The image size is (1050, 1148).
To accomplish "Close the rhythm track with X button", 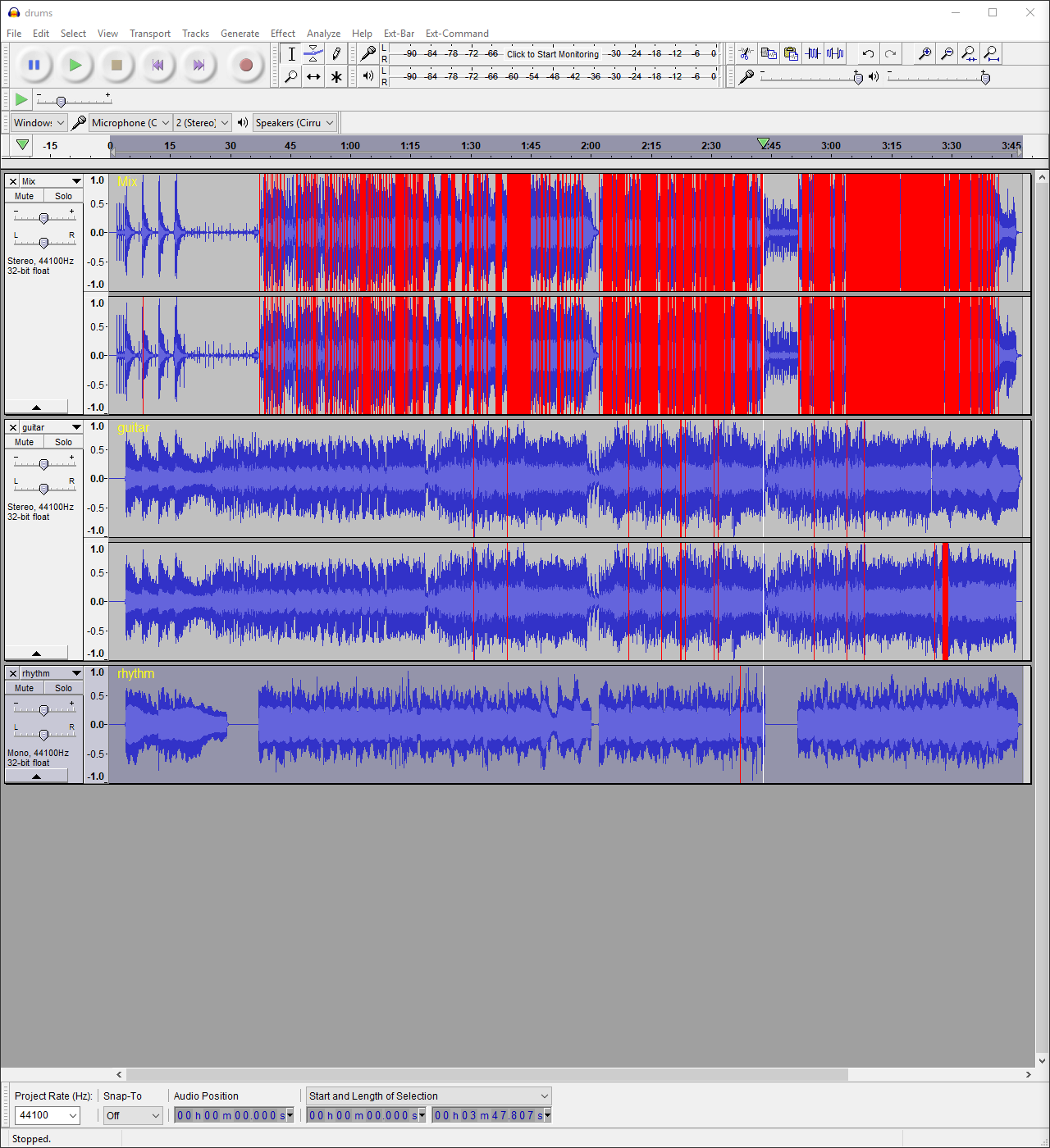I will 13,673.
